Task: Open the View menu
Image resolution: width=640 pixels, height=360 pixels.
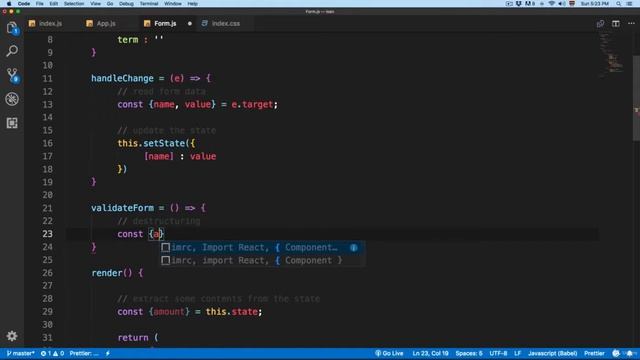Action: [x=96, y=4]
